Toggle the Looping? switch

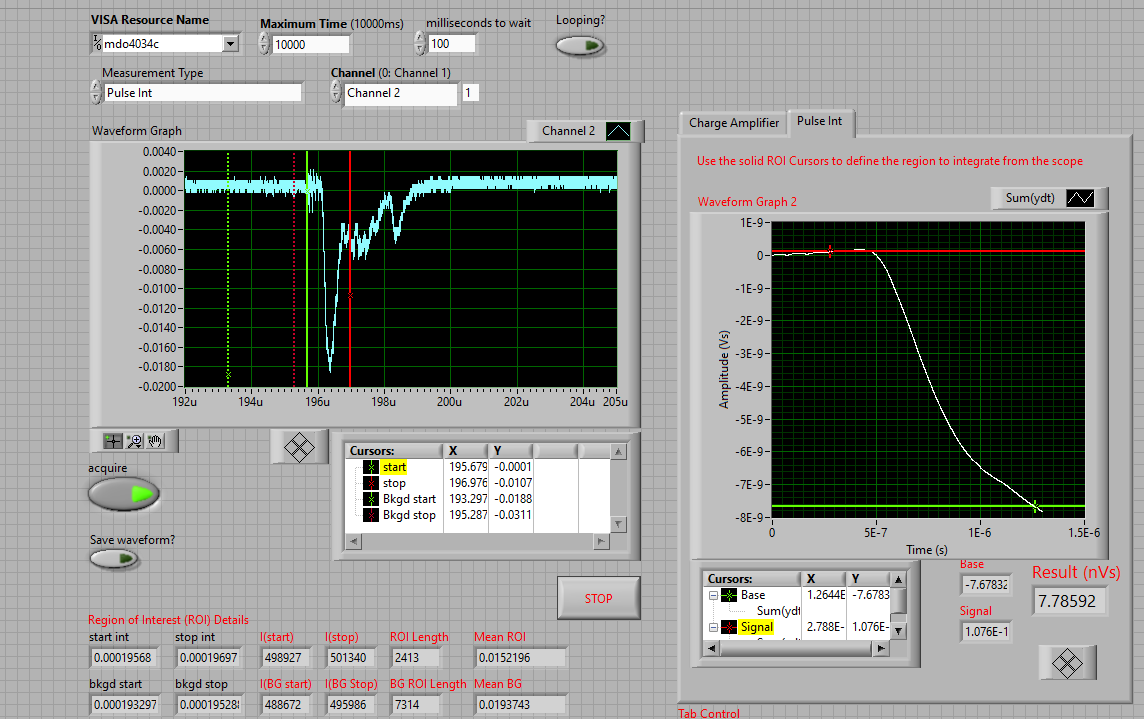click(580, 46)
